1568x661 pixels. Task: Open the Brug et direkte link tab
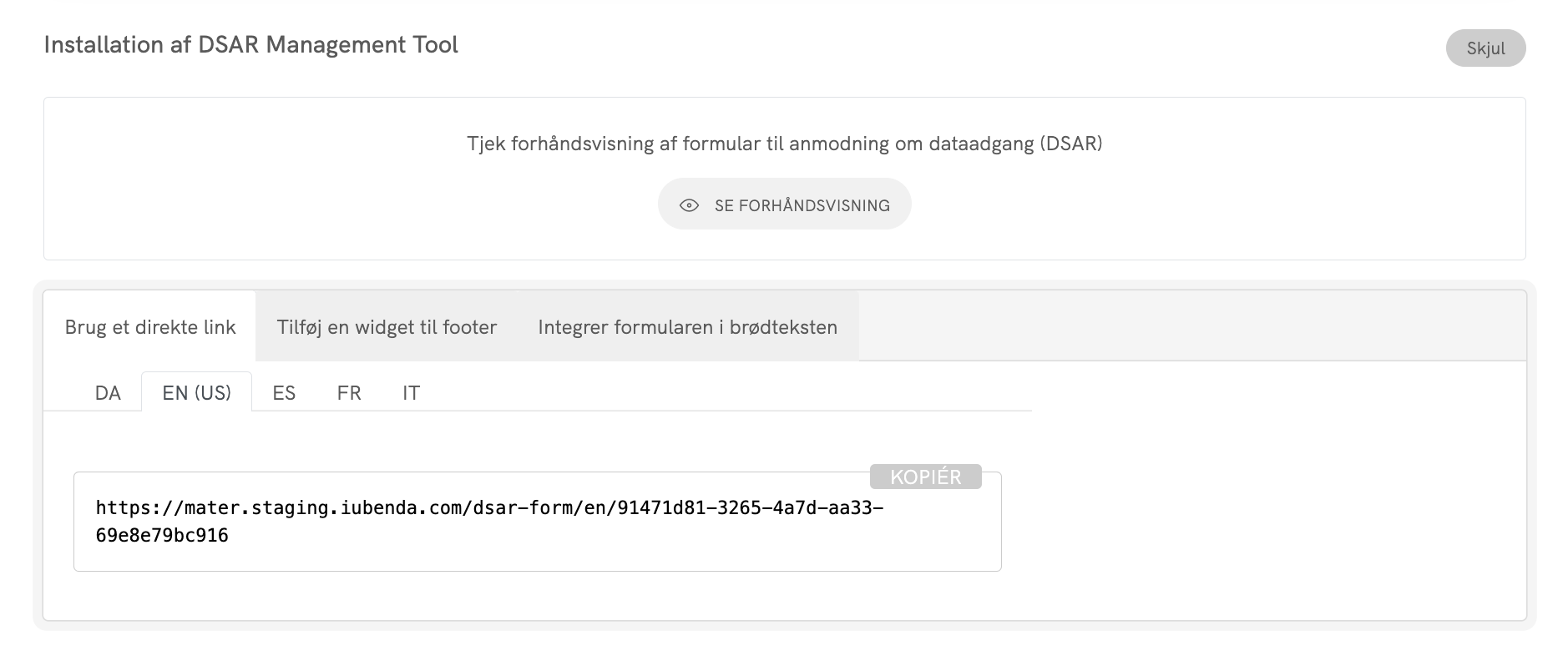[x=150, y=327]
